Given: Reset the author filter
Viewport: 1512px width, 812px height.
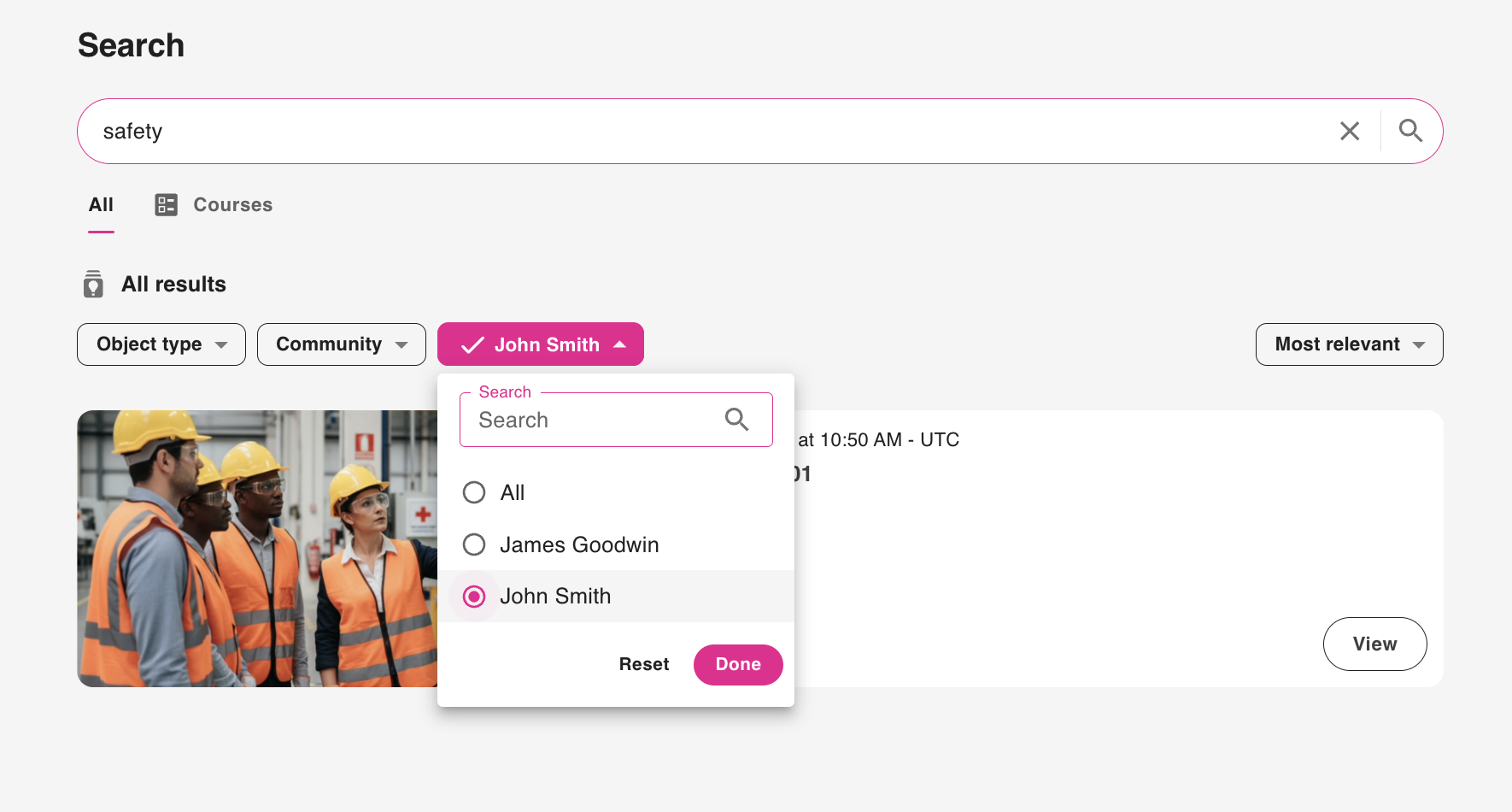Looking at the screenshot, I should point(644,664).
